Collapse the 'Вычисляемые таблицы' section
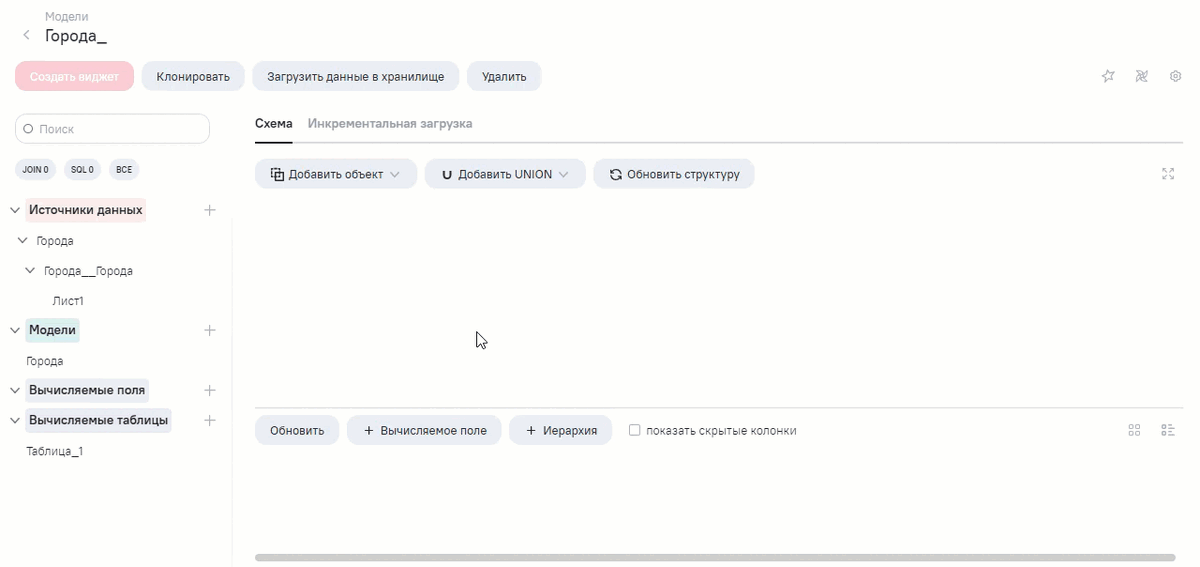Viewport: 1200px width, 567px height. (15, 420)
